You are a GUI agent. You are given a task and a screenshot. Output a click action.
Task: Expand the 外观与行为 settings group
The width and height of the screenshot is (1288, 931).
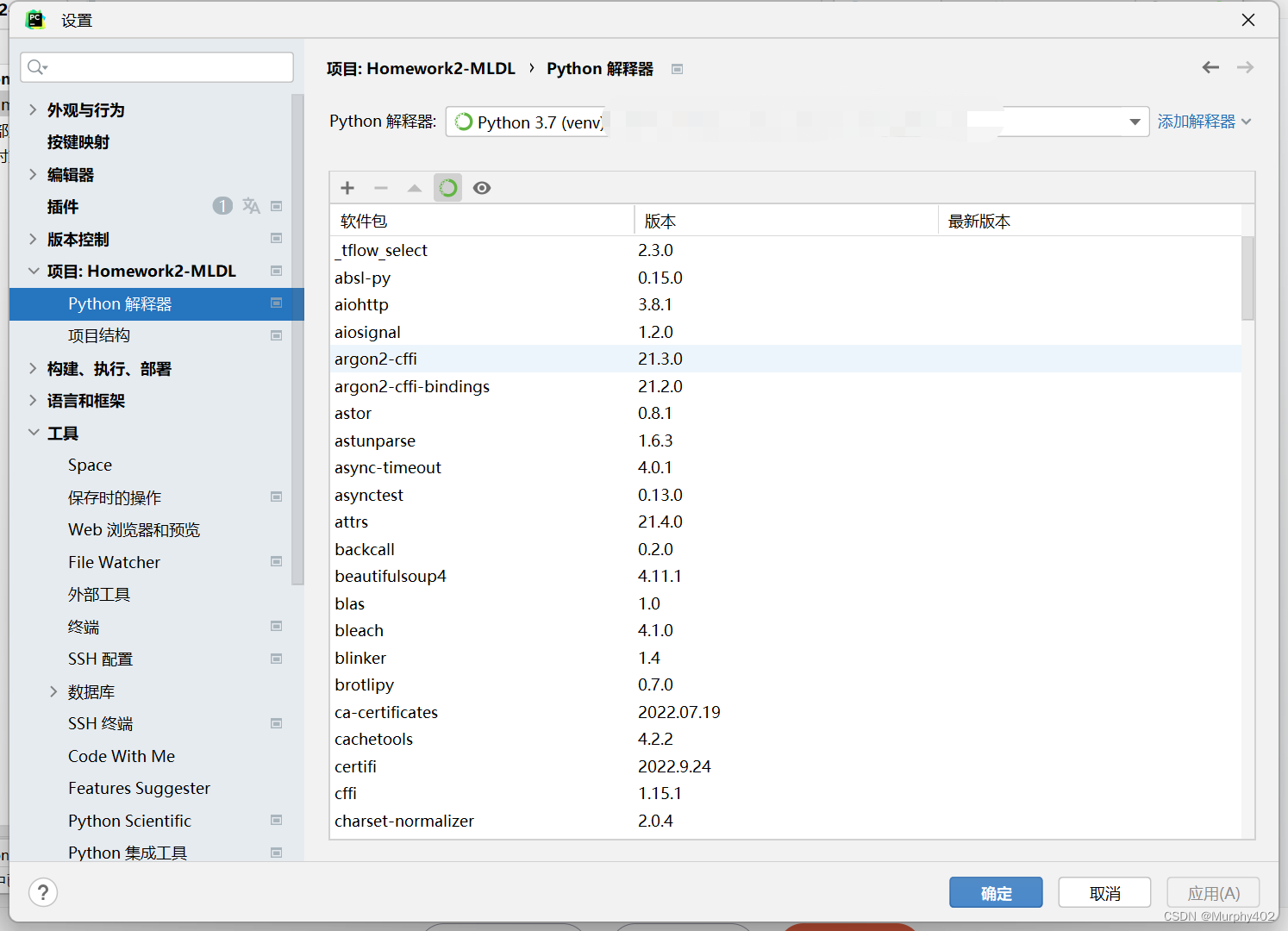[x=33, y=109]
